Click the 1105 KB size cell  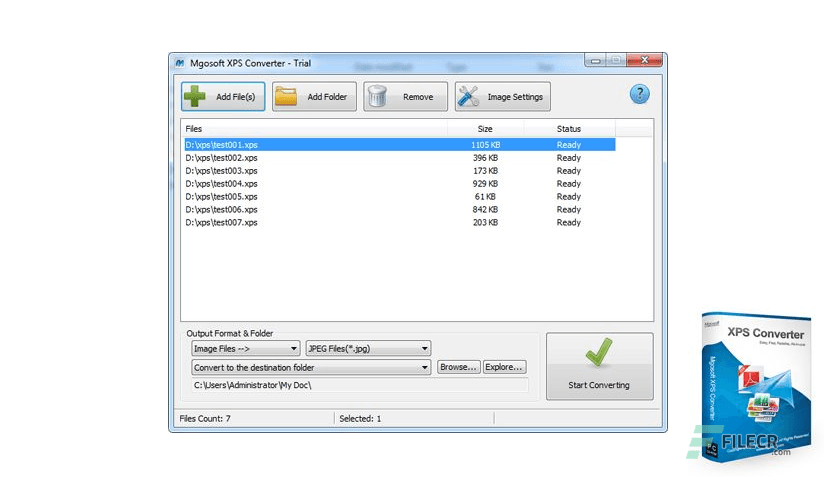click(485, 144)
